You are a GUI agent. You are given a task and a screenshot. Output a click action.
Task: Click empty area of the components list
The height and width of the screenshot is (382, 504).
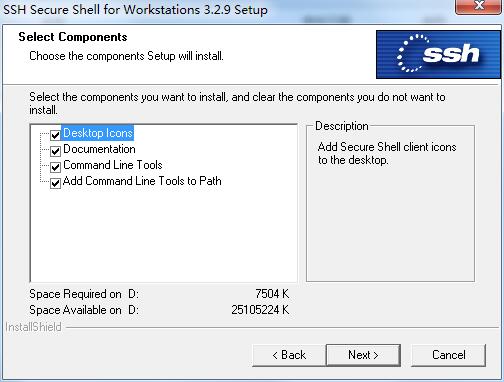pos(163,233)
